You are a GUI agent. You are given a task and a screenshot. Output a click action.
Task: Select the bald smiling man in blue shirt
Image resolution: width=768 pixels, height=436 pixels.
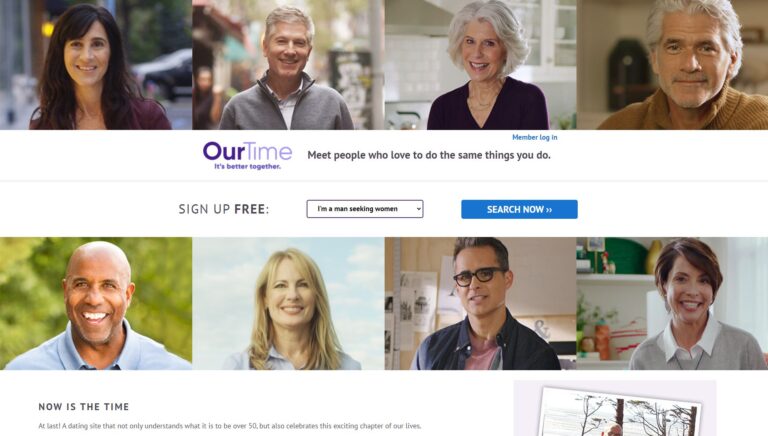click(96, 303)
